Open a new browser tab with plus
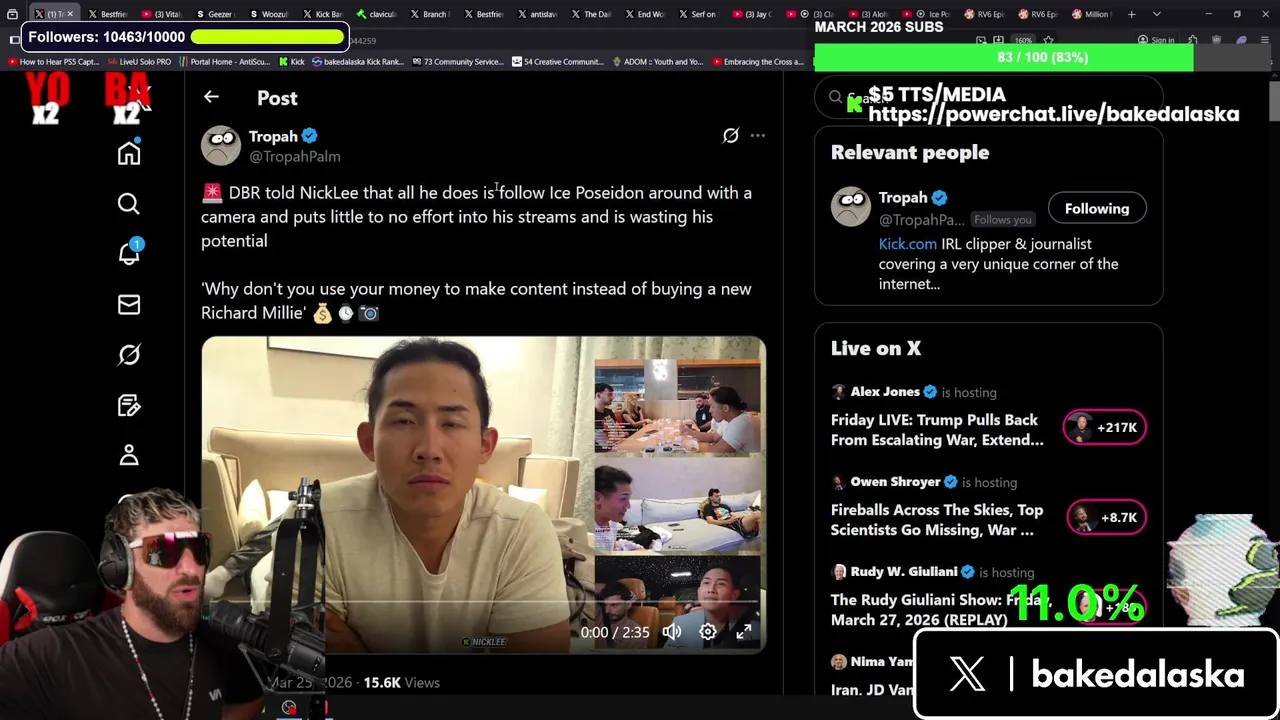This screenshot has height=720, width=1280. pyautogui.click(x=1132, y=14)
